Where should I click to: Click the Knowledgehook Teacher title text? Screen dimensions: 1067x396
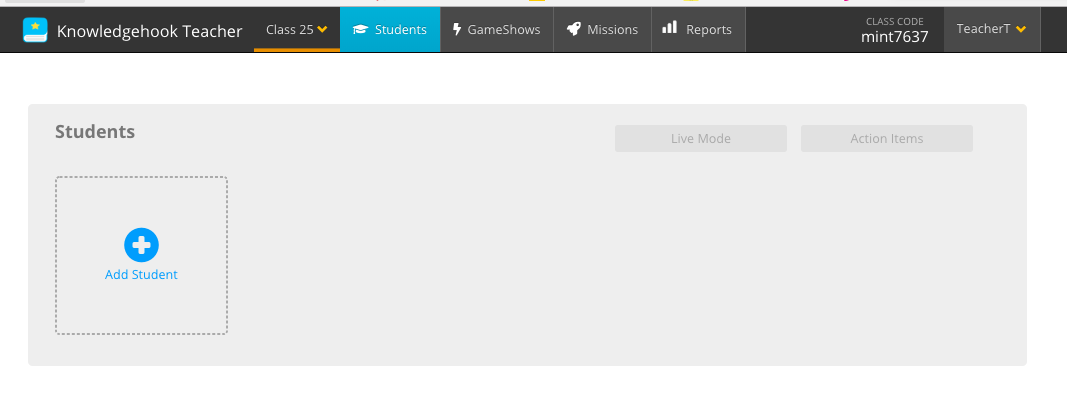click(150, 31)
